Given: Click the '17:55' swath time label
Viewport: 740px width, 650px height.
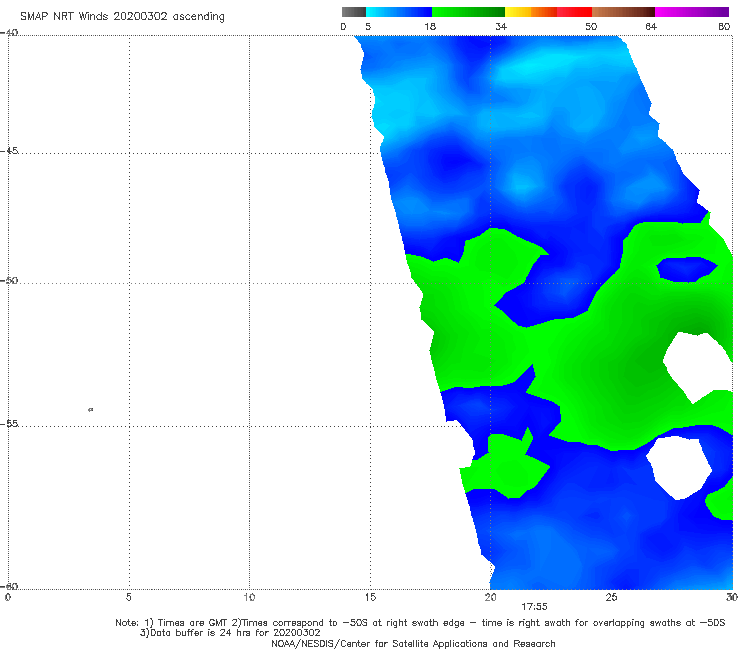Looking at the screenshot, I should [x=534, y=607].
